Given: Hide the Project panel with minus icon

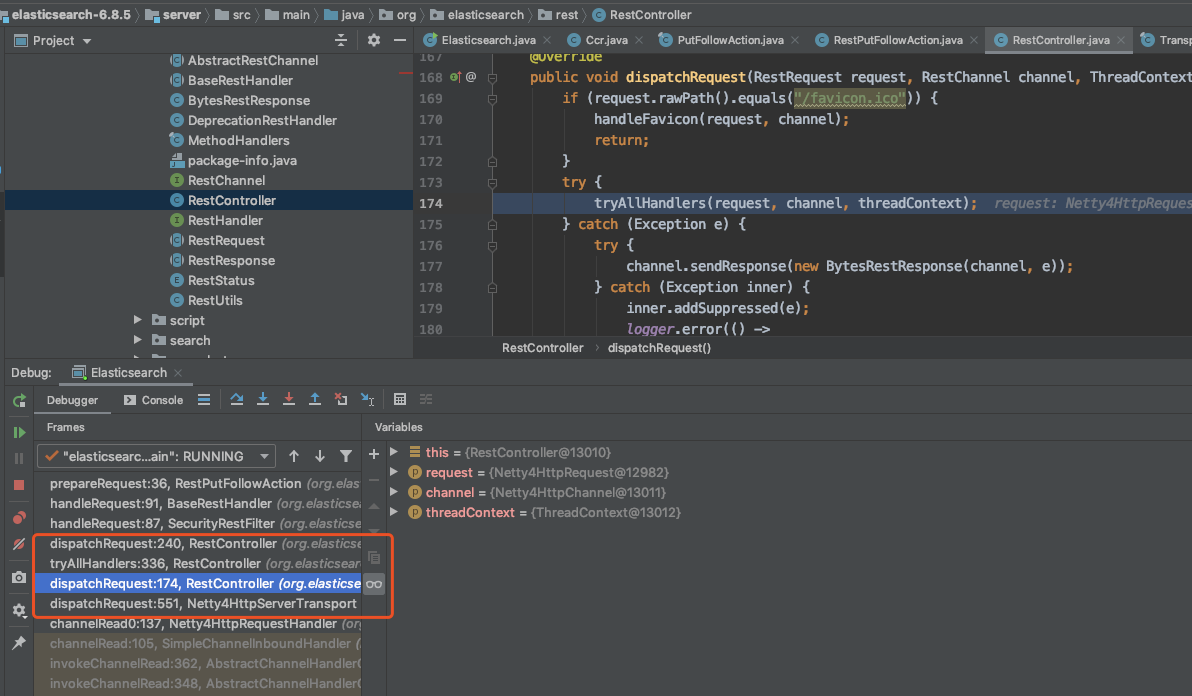Looking at the screenshot, I should (x=400, y=40).
